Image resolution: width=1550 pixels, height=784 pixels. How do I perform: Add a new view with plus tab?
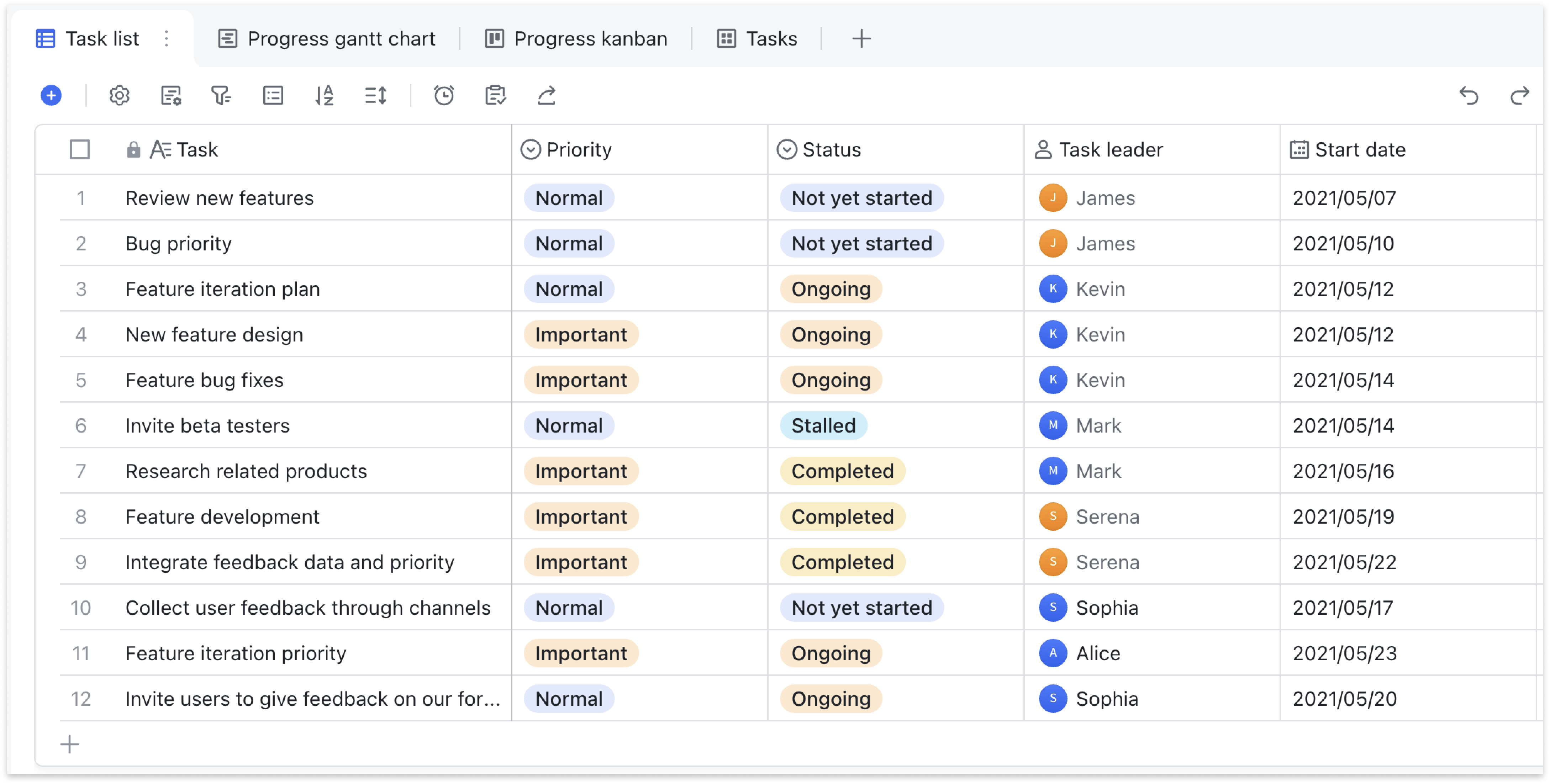861,38
